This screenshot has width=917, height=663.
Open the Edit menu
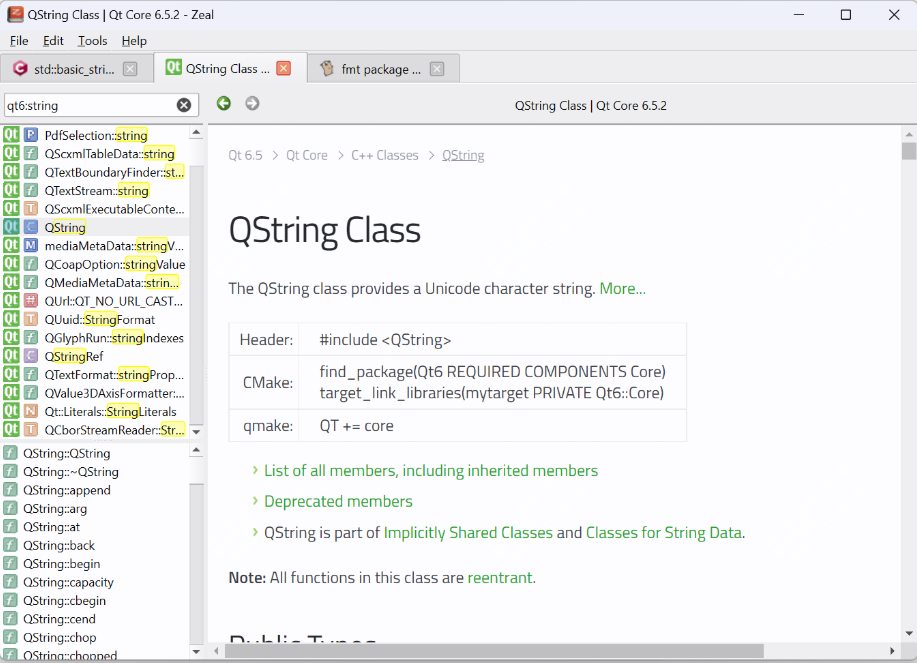(53, 41)
